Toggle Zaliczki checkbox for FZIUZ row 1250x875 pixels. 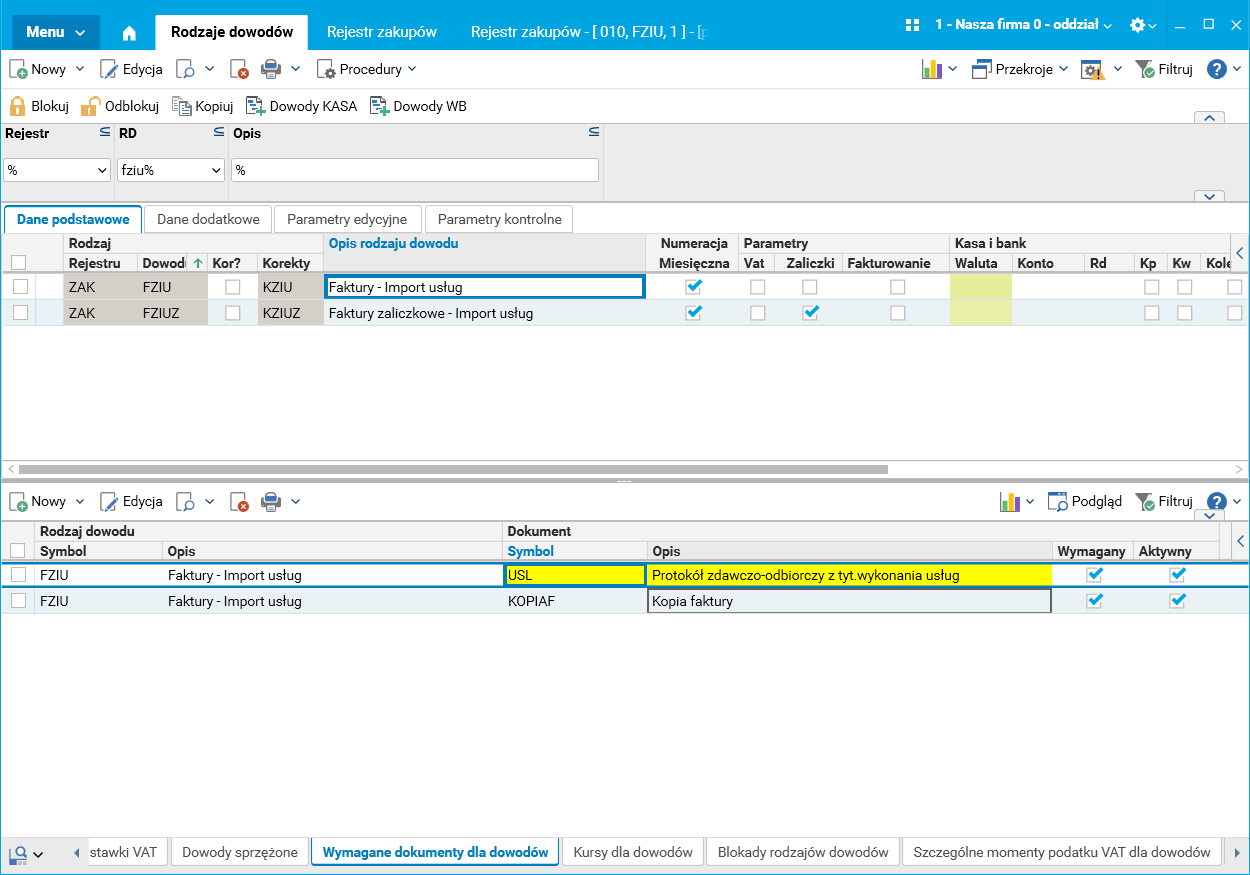pyautogui.click(x=810, y=312)
